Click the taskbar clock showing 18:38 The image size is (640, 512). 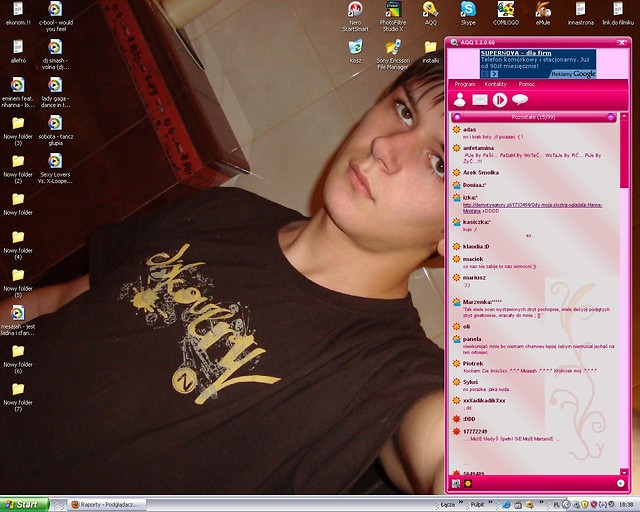tap(626, 505)
